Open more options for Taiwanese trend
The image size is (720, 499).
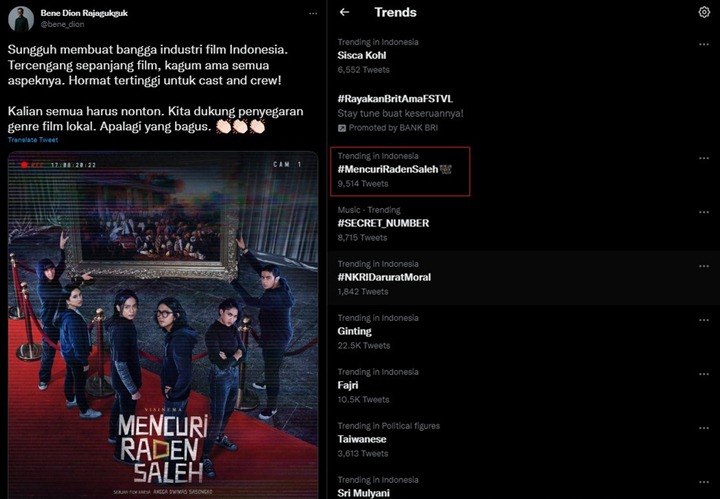point(703,428)
